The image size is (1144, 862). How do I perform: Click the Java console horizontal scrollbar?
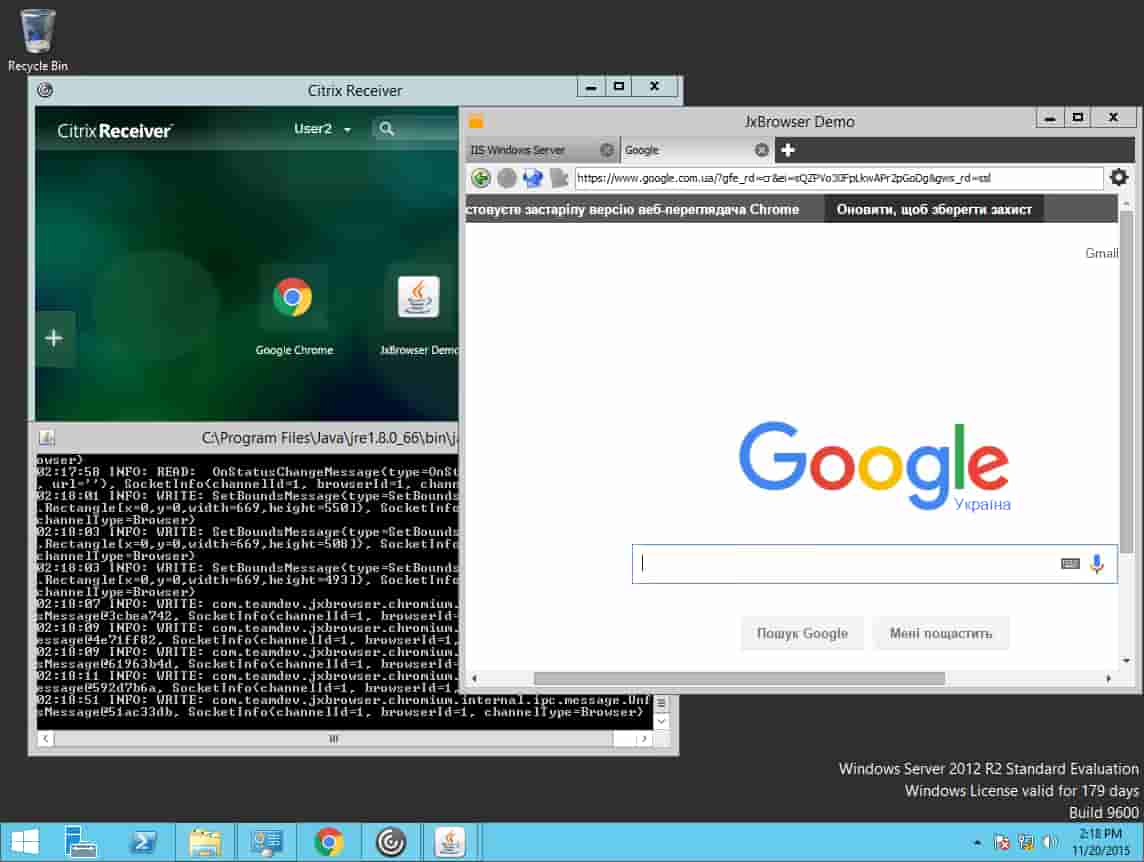click(x=333, y=739)
